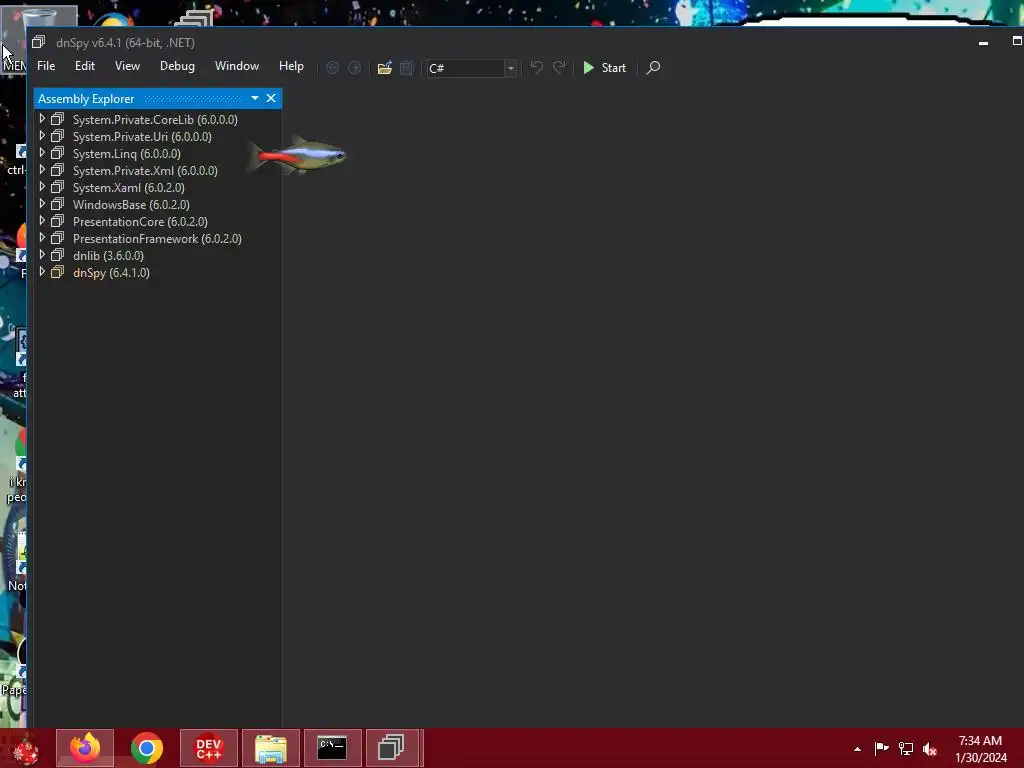Screen dimensions: 1024x768
Task: Select dnlib (3.6.0.0) entry
Action: [108, 255]
